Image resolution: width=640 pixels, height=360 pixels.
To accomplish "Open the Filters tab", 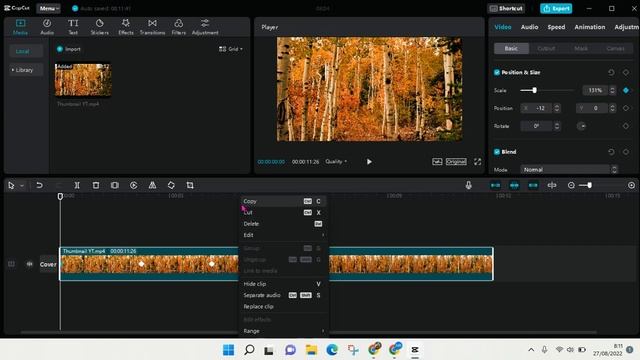I will pyautogui.click(x=178, y=27).
